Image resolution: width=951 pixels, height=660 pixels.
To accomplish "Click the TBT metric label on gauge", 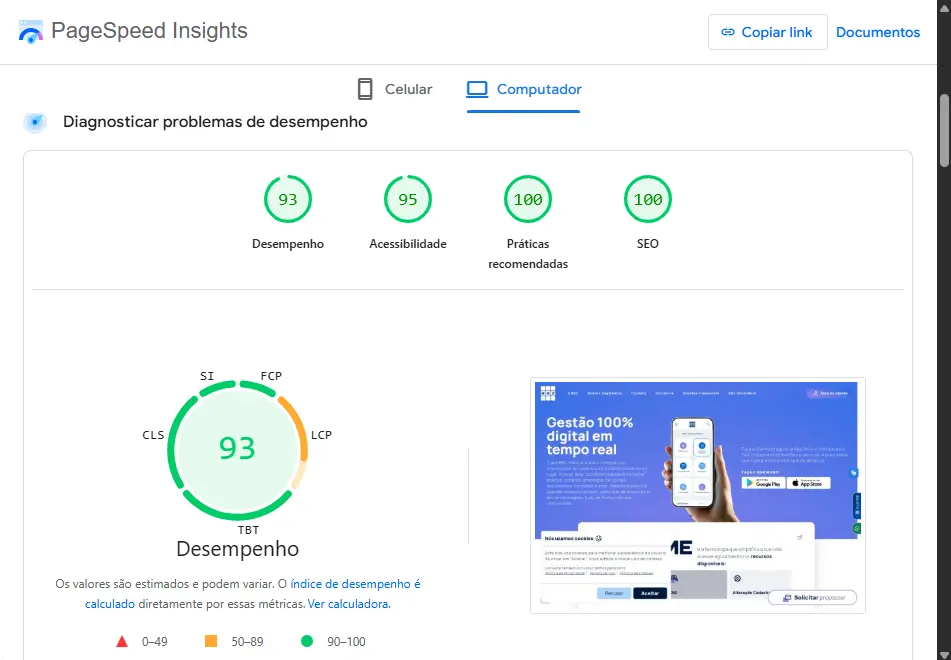I will click(248, 529).
